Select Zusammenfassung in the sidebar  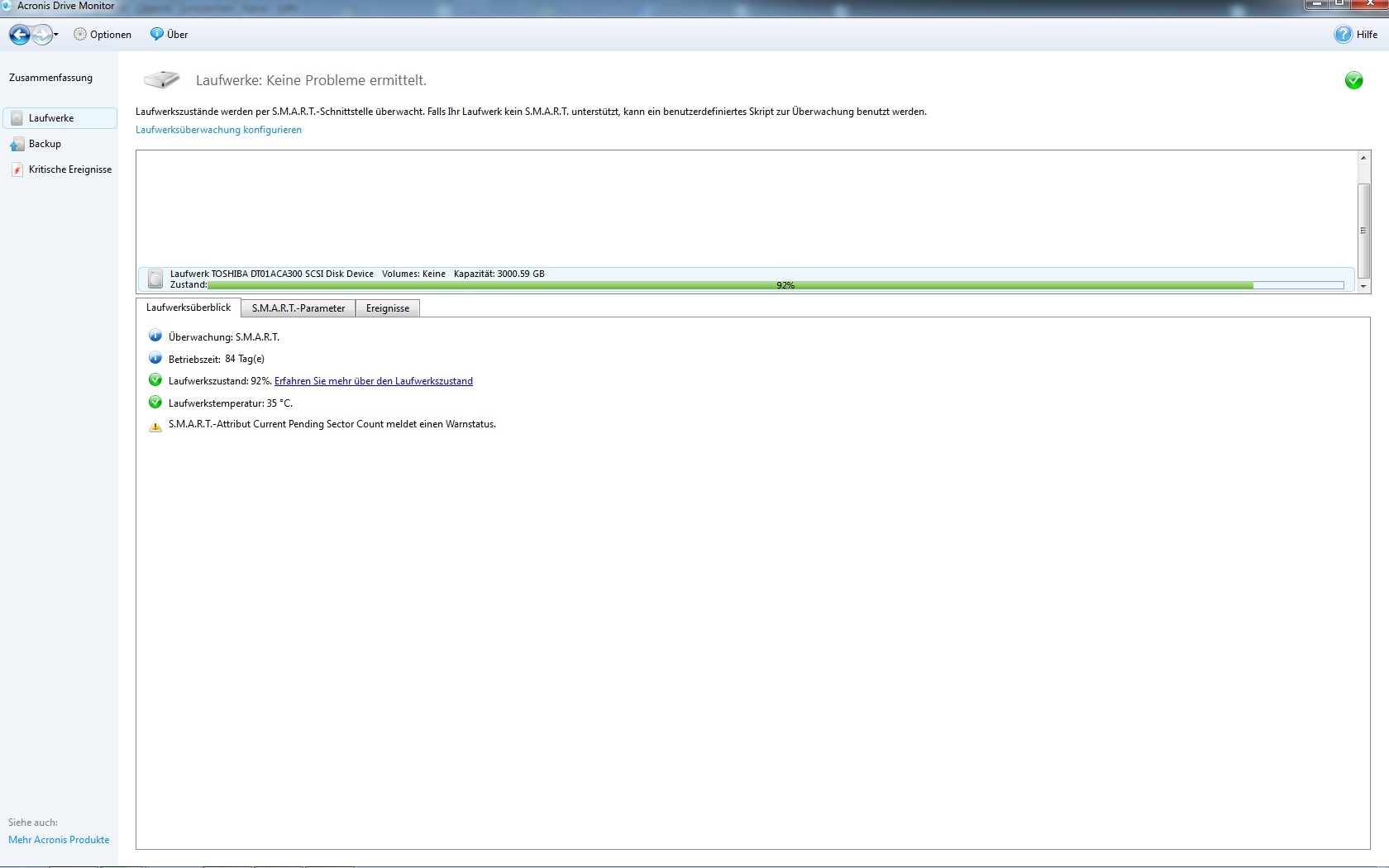click(50, 78)
